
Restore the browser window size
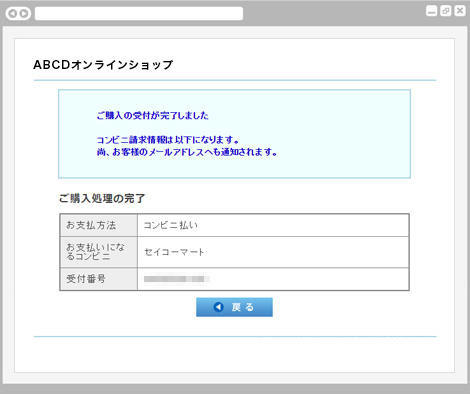coord(446,11)
